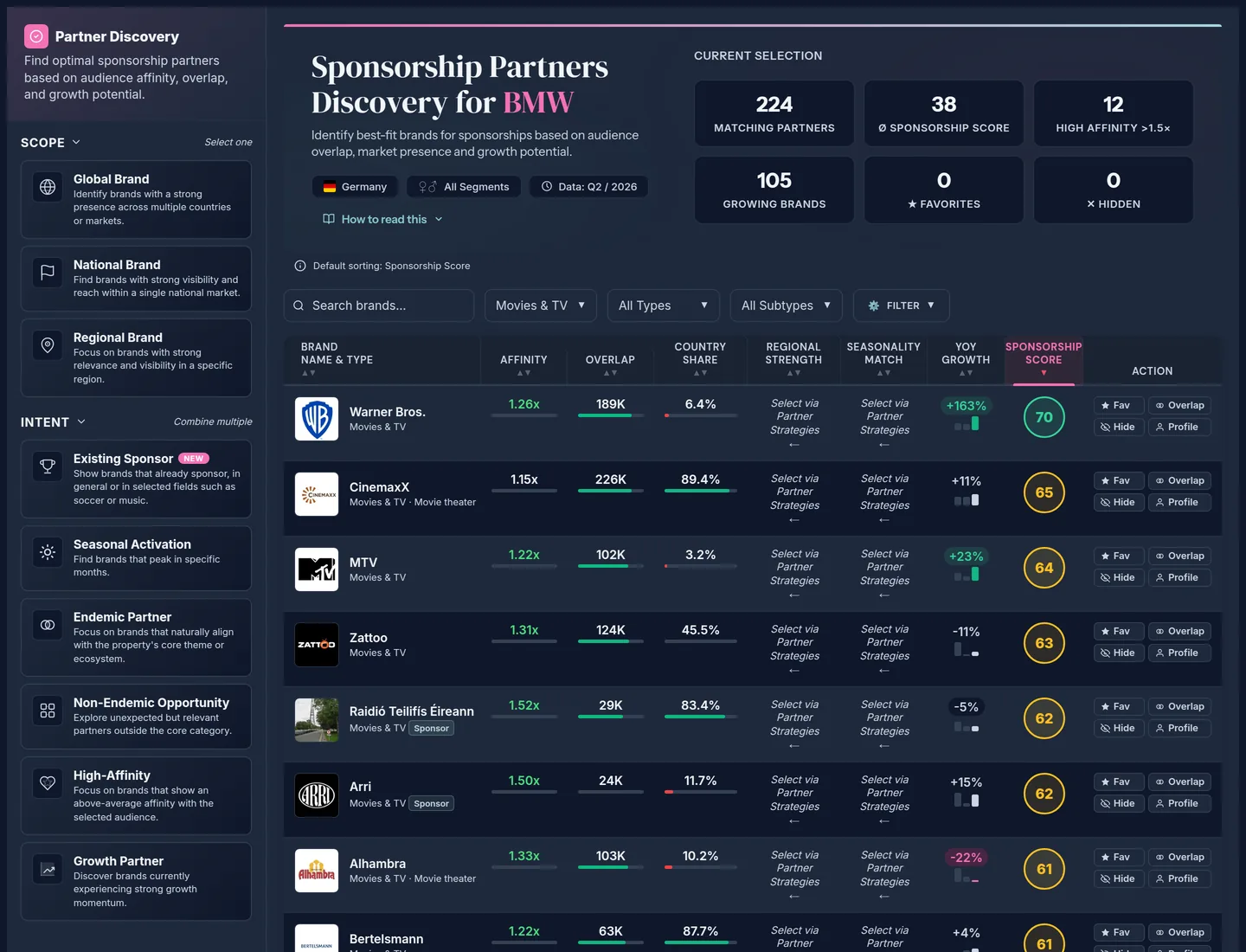Toggle the Seasonal Activation intent
Screen dimensions: 1246x952
[136, 558]
